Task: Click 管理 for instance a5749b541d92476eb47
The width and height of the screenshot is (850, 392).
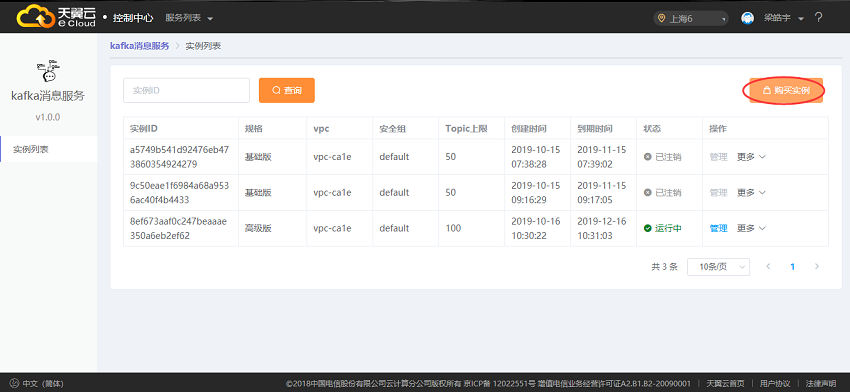Action: coord(718,157)
